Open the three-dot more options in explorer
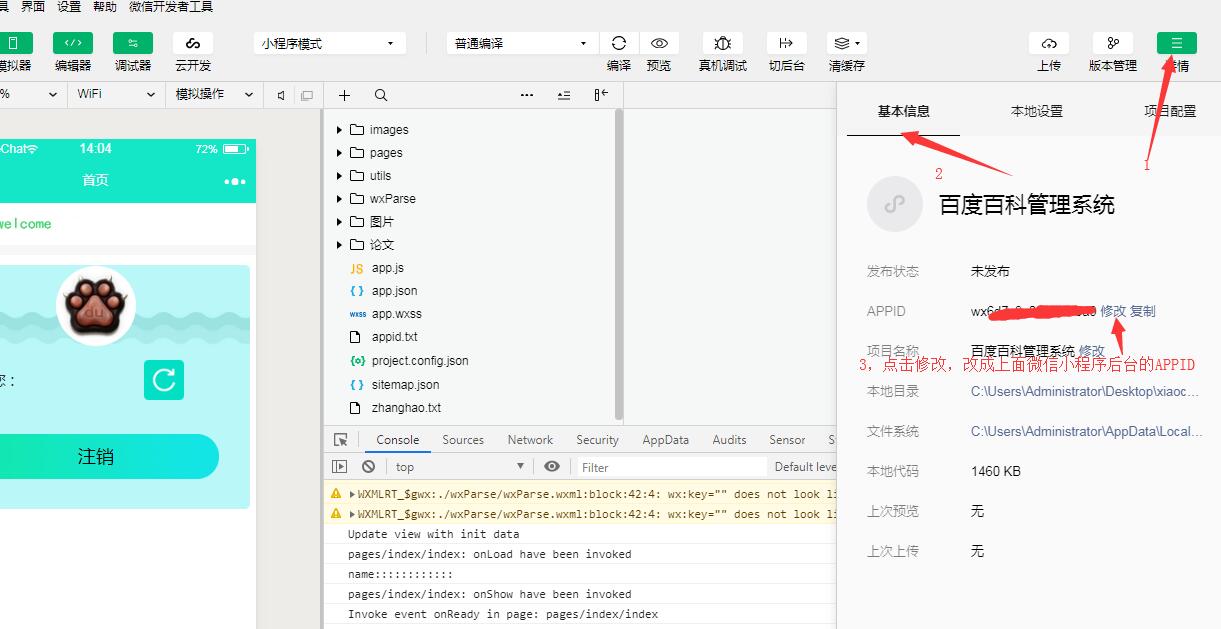Screen dimensions: 1221x629 (x=527, y=95)
